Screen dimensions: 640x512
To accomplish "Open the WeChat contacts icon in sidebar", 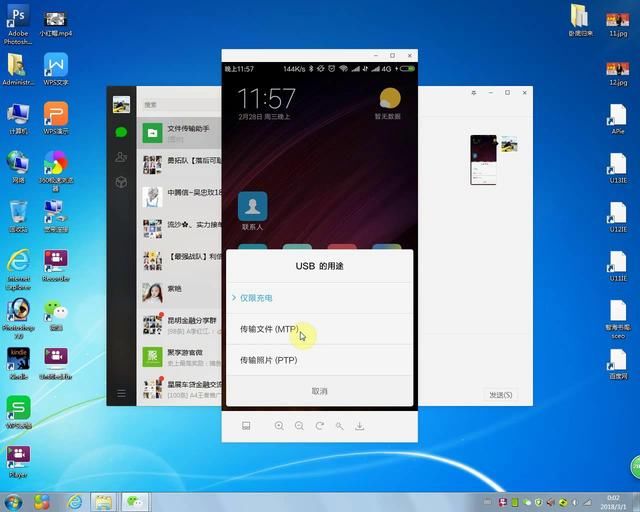I will 121,157.
